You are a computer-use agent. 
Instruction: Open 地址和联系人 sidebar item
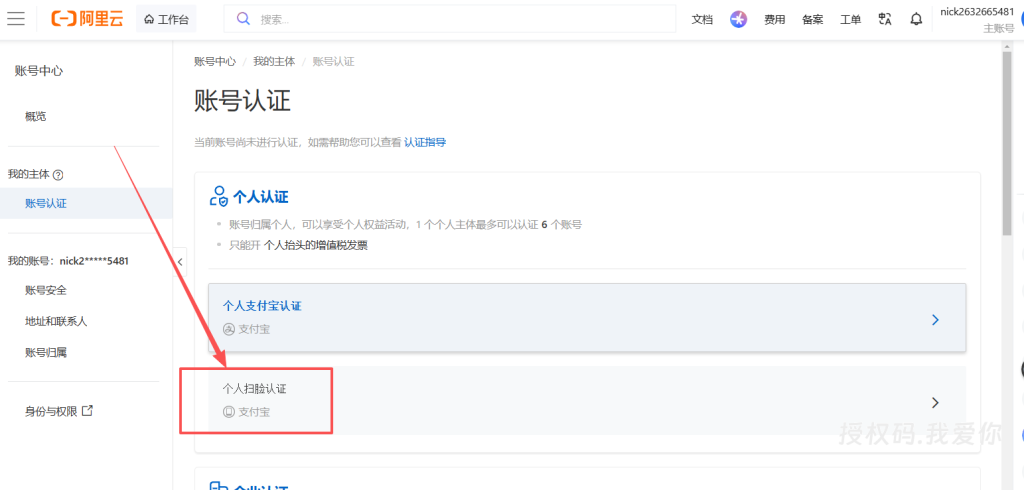pyautogui.click(x=56, y=321)
